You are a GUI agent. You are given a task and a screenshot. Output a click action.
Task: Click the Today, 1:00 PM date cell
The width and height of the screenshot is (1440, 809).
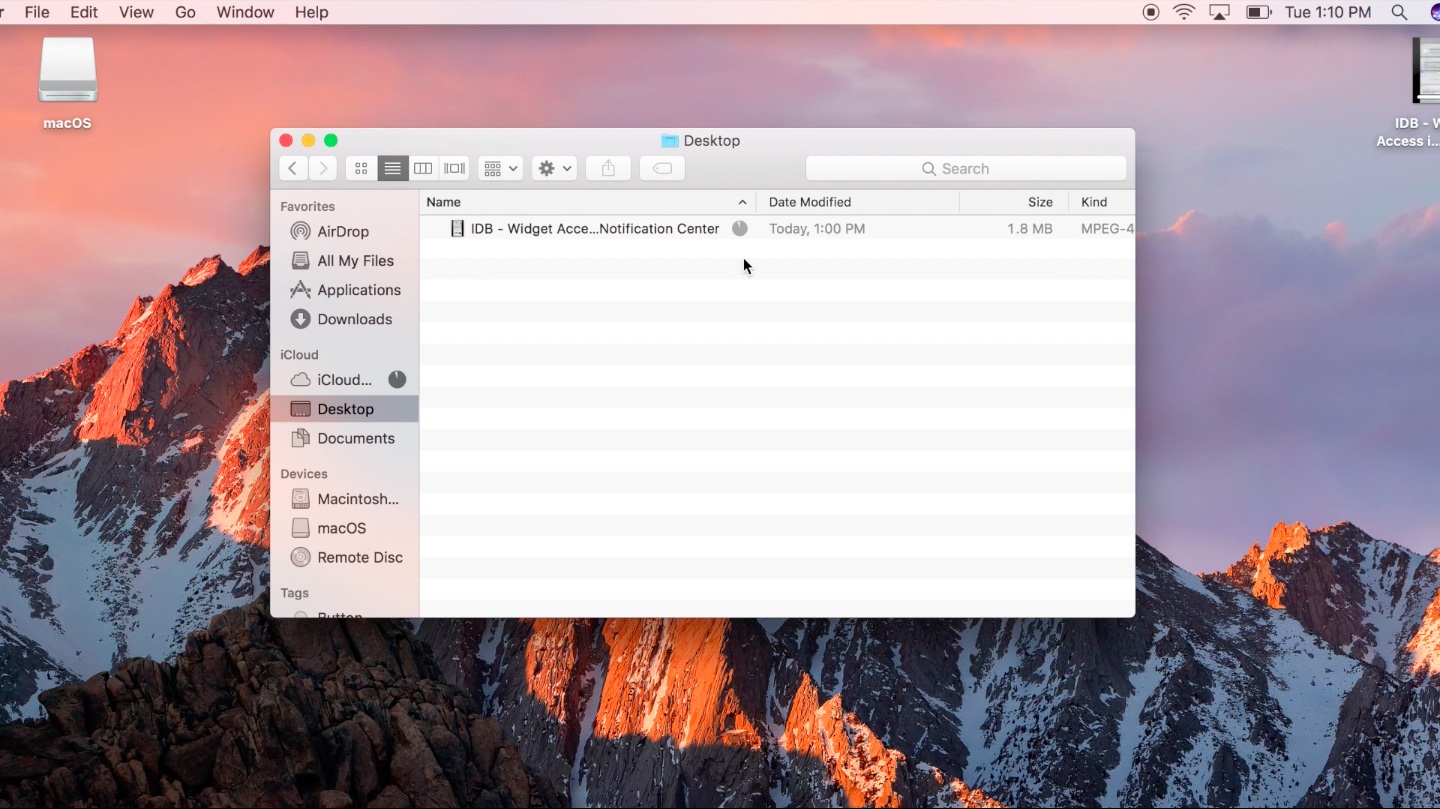(x=817, y=229)
